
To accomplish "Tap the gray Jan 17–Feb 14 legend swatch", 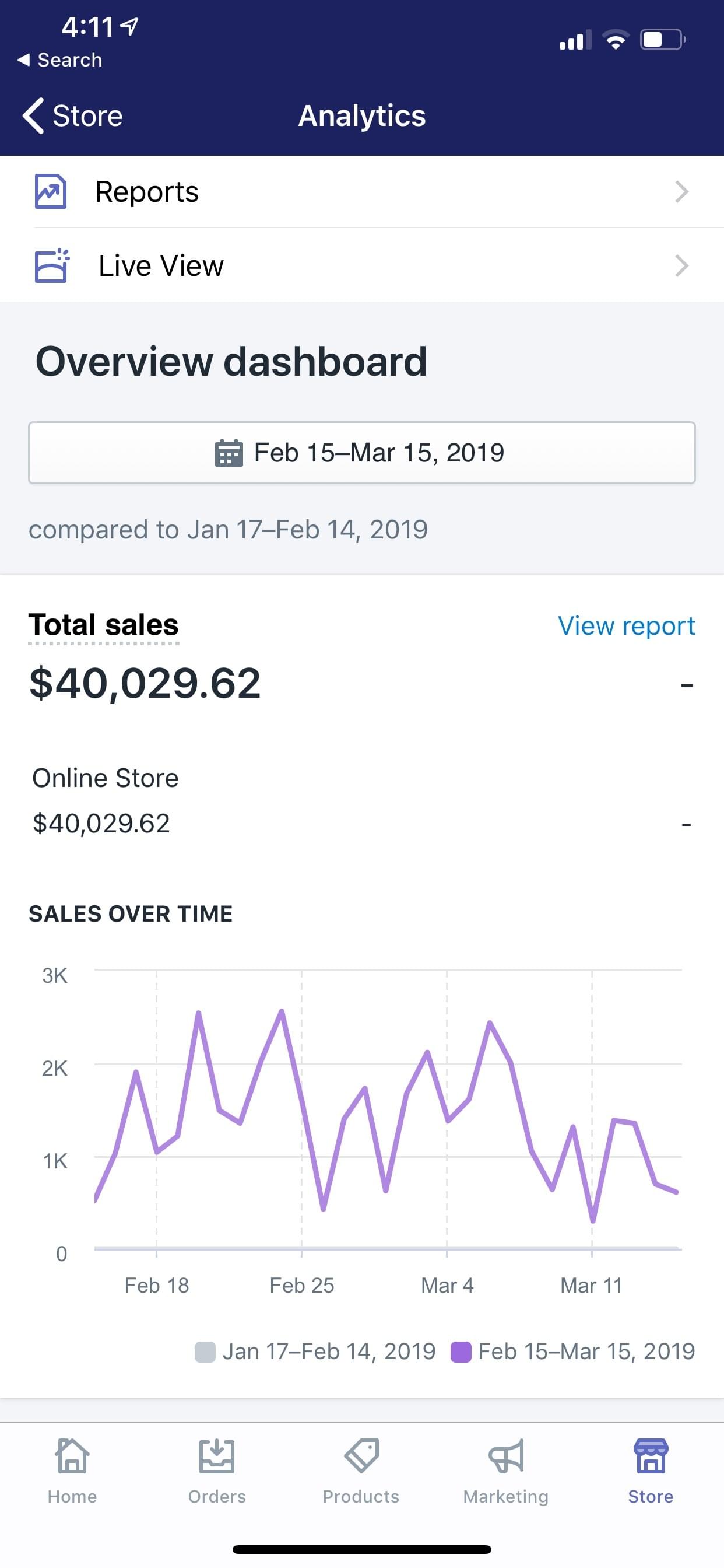I will coord(205,1352).
